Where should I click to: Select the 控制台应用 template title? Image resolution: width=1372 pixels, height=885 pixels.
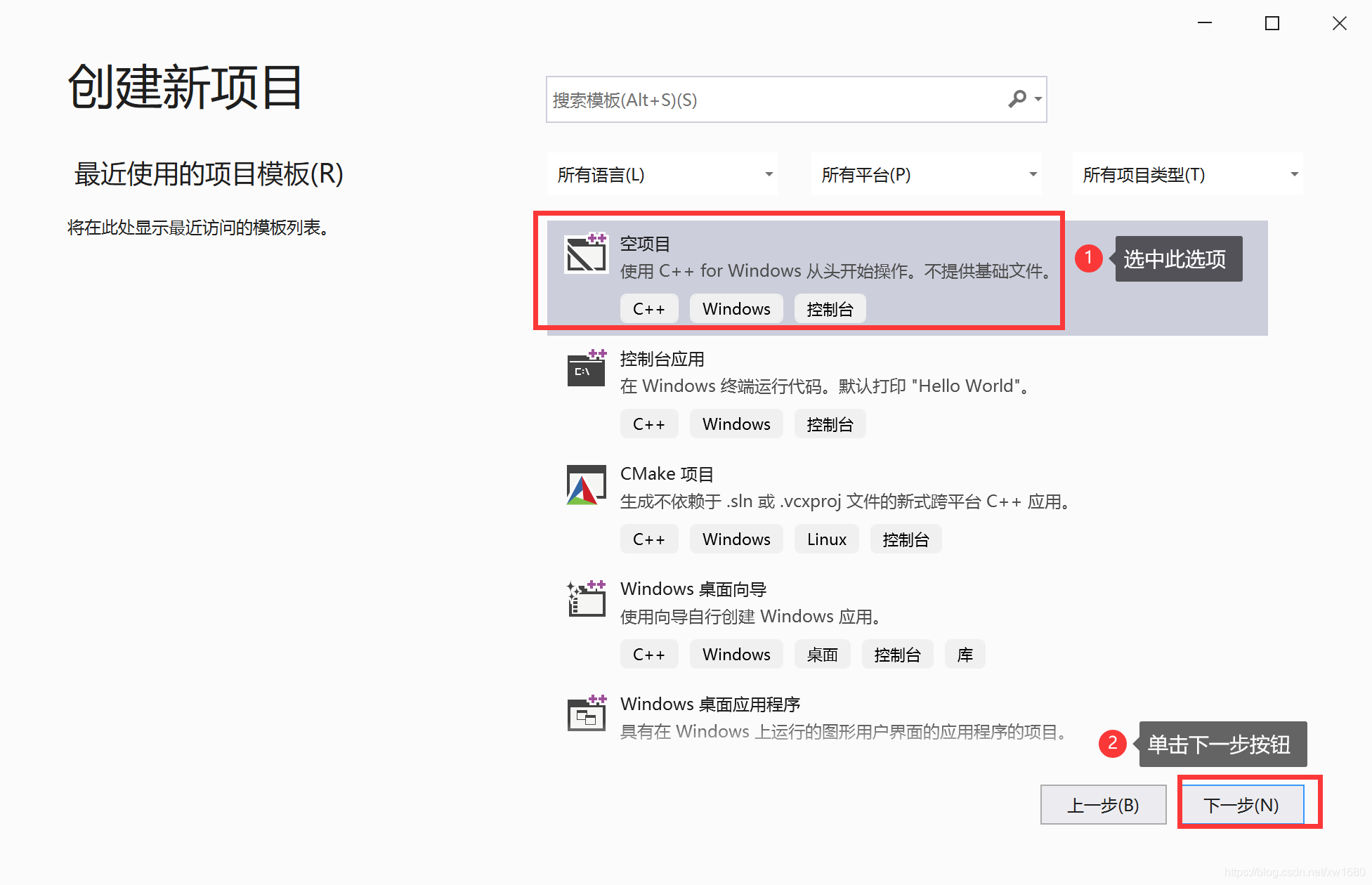tap(662, 360)
